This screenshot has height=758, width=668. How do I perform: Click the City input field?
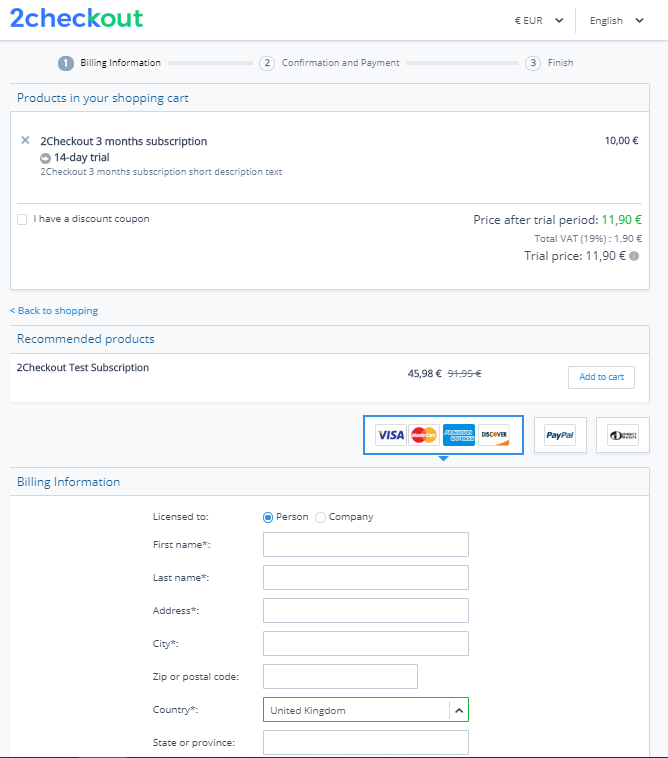(x=366, y=643)
